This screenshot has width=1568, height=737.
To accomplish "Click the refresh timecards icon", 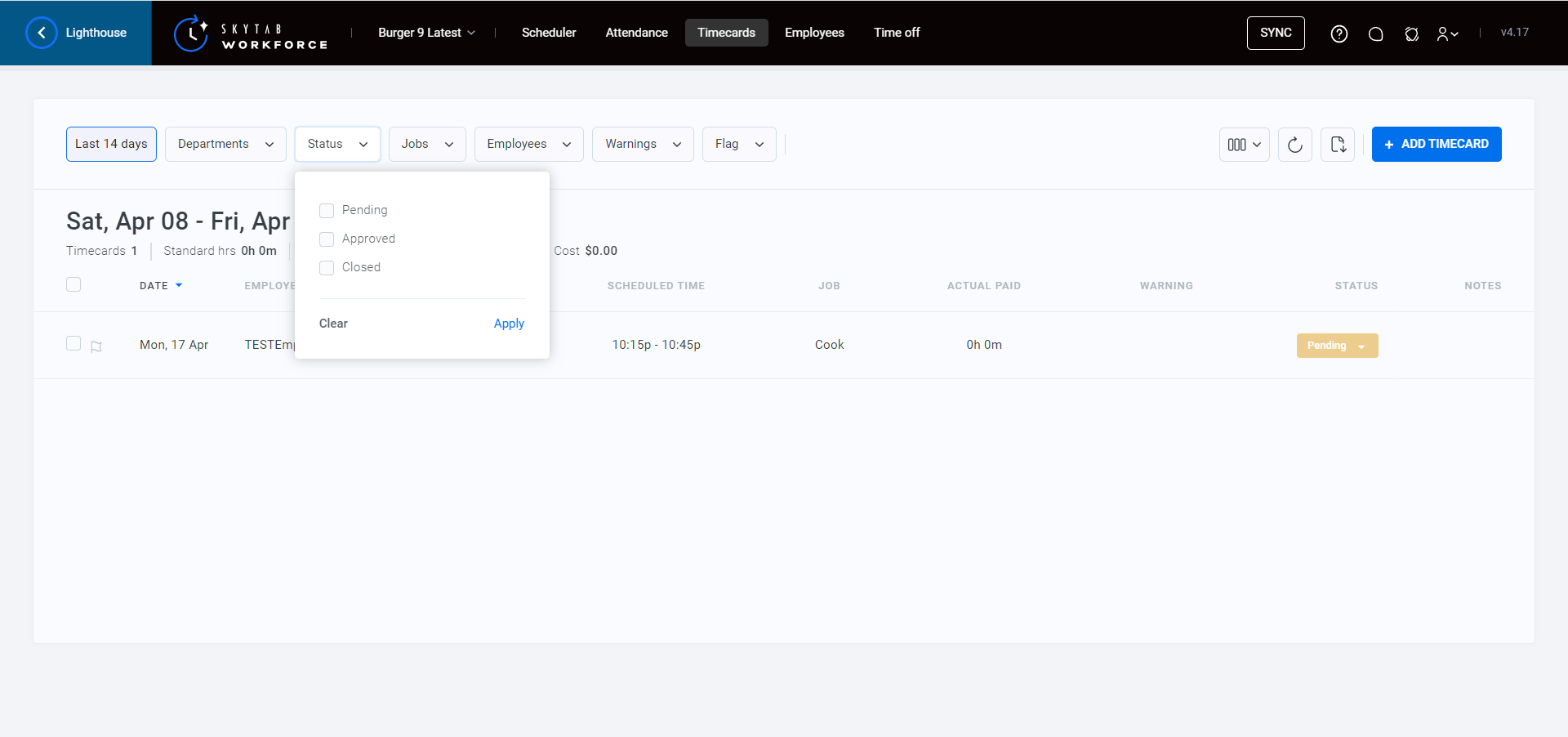I will [x=1294, y=145].
